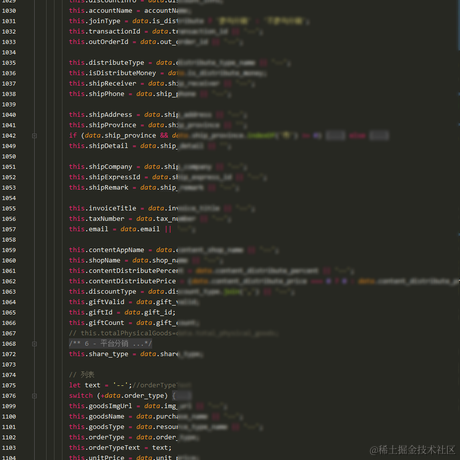Click the 'switch (+data.order_type)' statement
Screen dimensions: 460x460
pyautogui.click(x=118, y=396)
